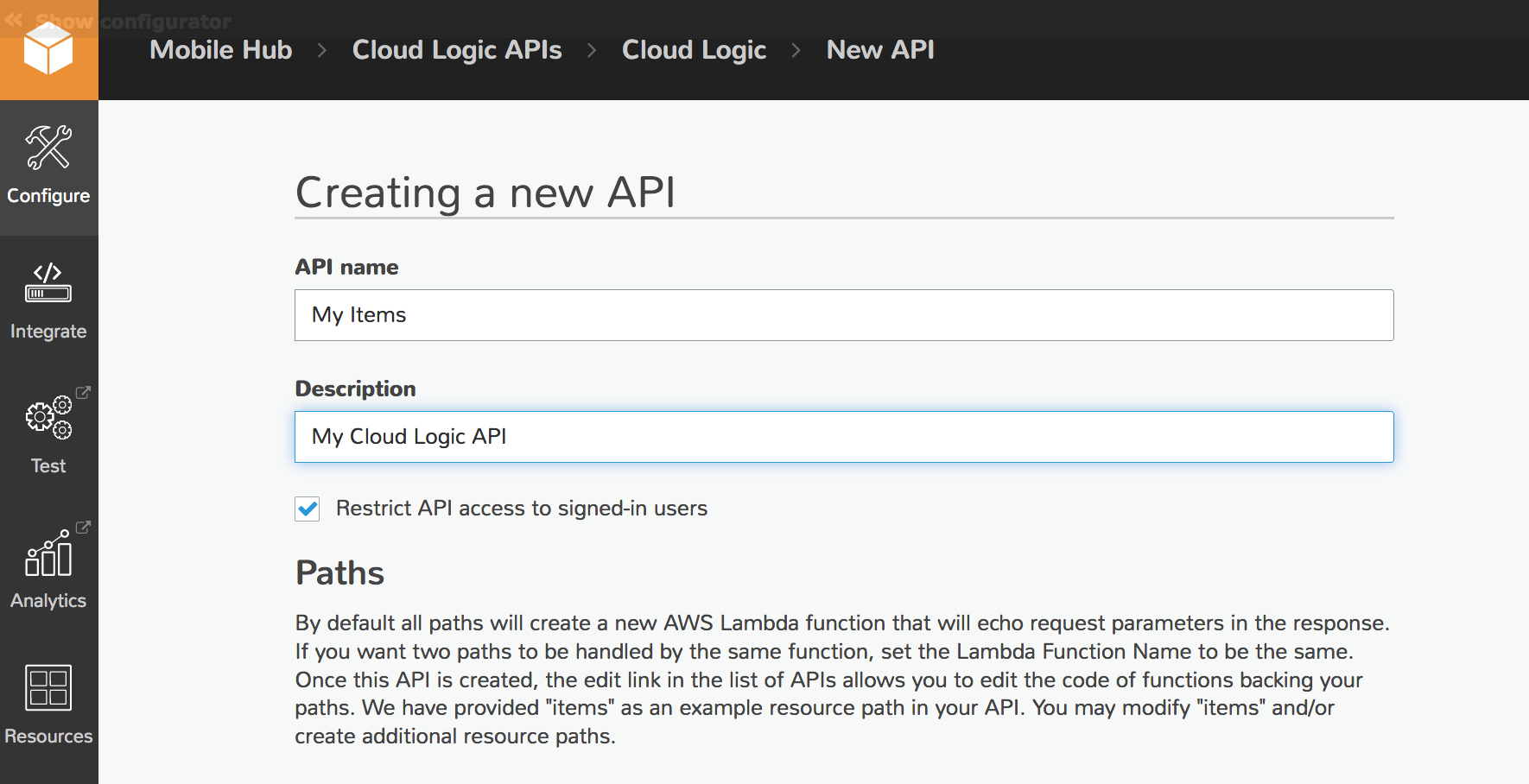The height and width of the screenshot is (784, 1529).
Task: Click the Mobile Hub cube logo
Action: [49, 47]
